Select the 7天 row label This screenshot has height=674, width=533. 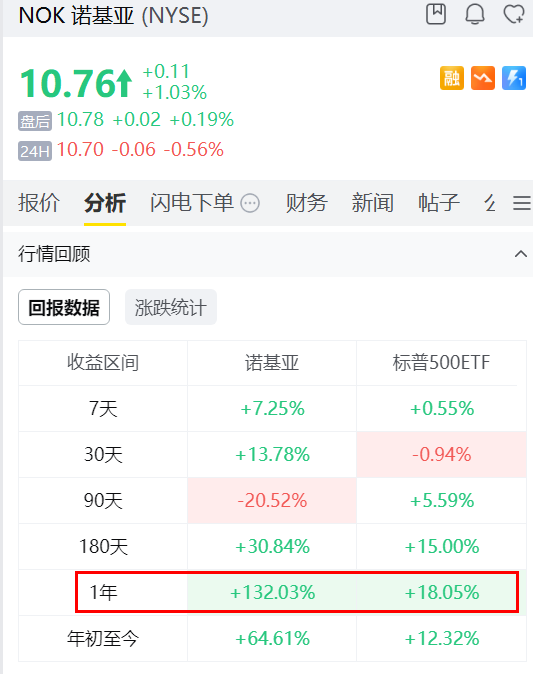[103, 408]
